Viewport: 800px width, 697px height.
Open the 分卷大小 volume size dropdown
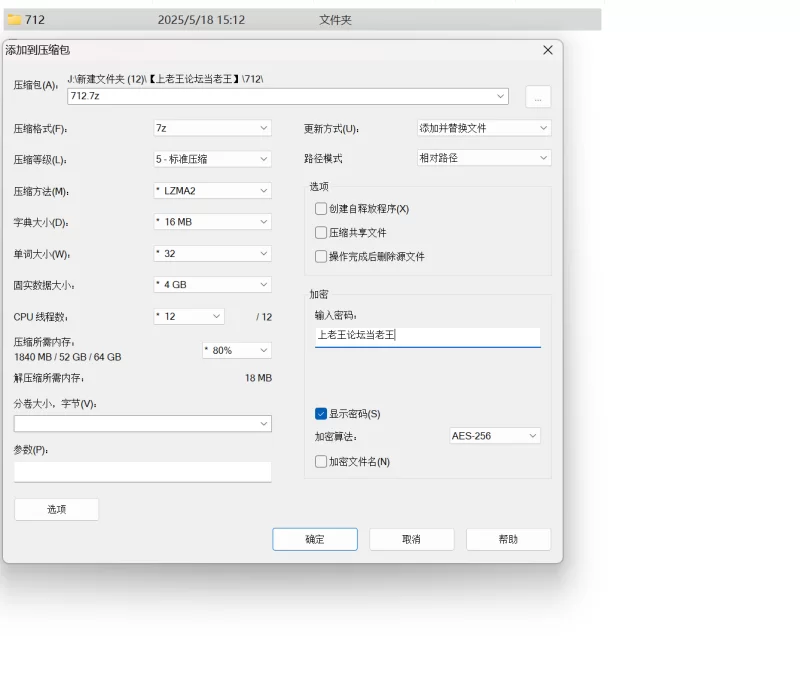click(142, 424)
